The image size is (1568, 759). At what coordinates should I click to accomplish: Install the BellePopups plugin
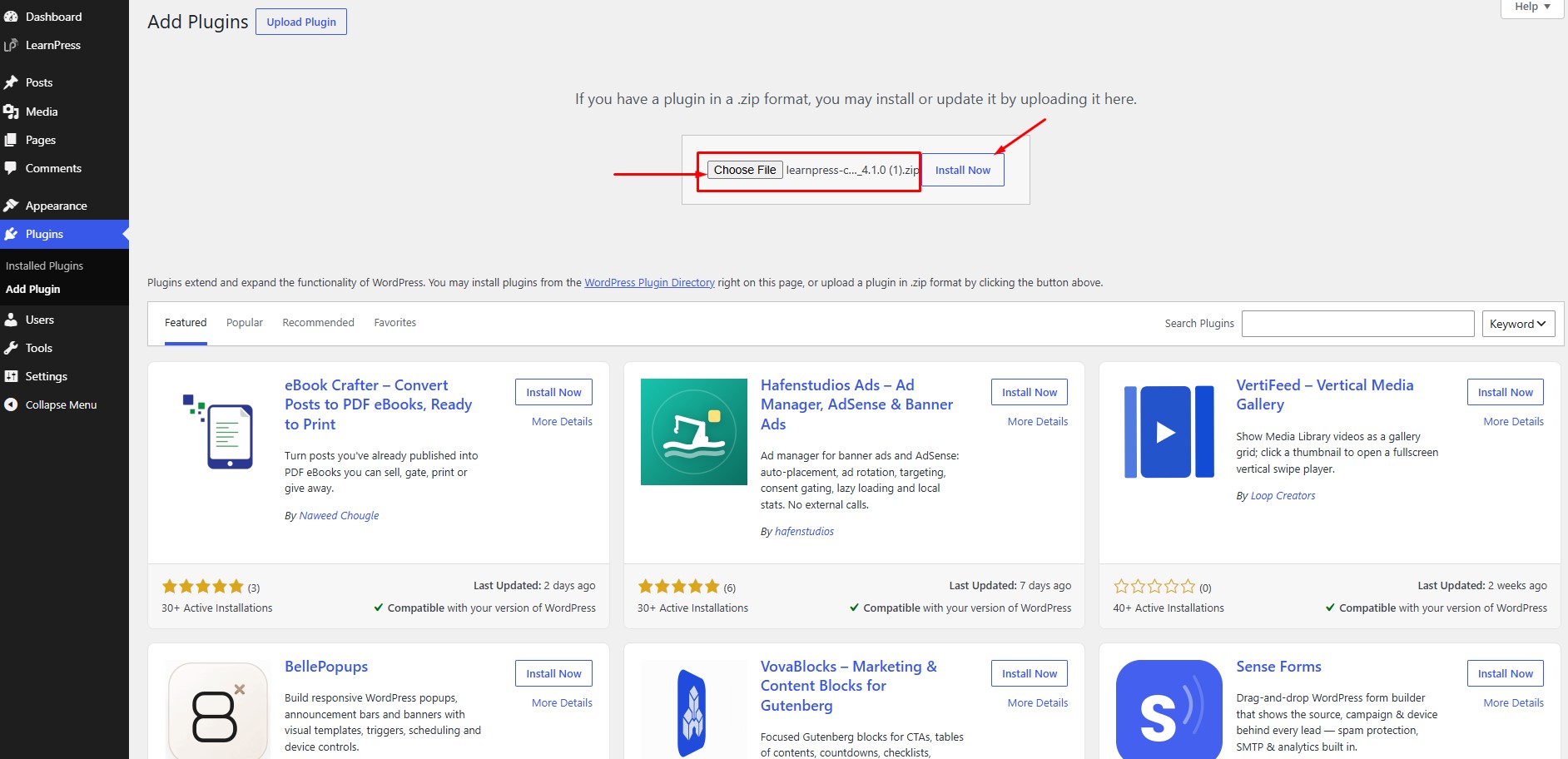point(553,673)
